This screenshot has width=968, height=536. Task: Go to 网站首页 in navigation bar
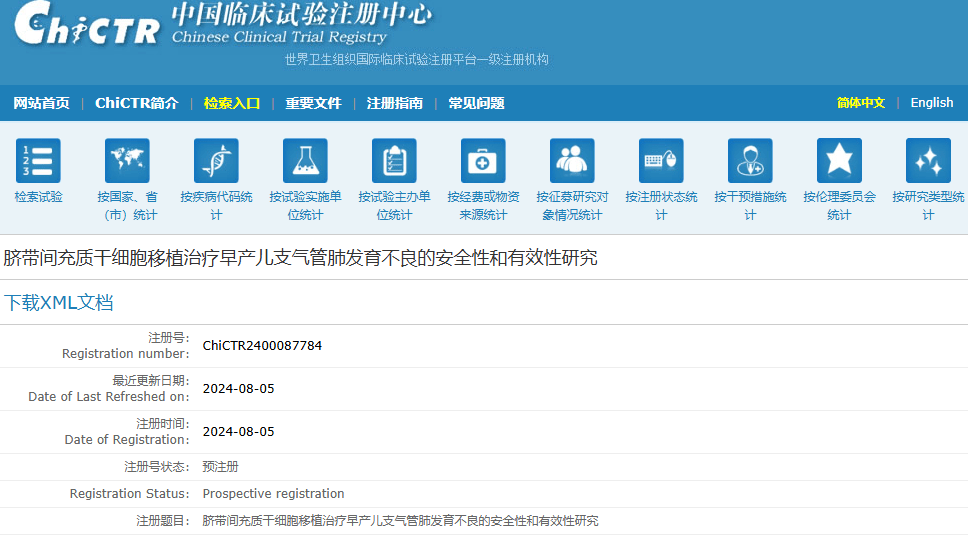[x=41, y=103]
